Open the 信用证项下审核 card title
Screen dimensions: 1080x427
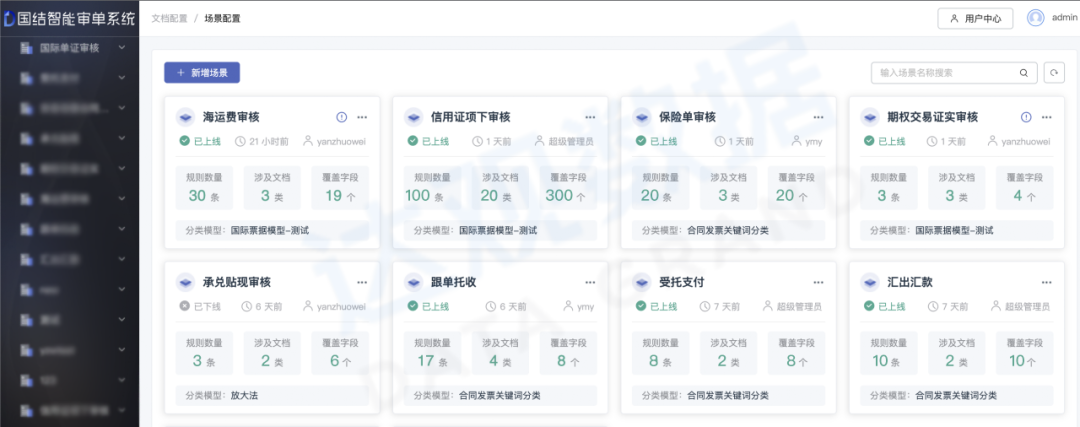pos(470,117)
